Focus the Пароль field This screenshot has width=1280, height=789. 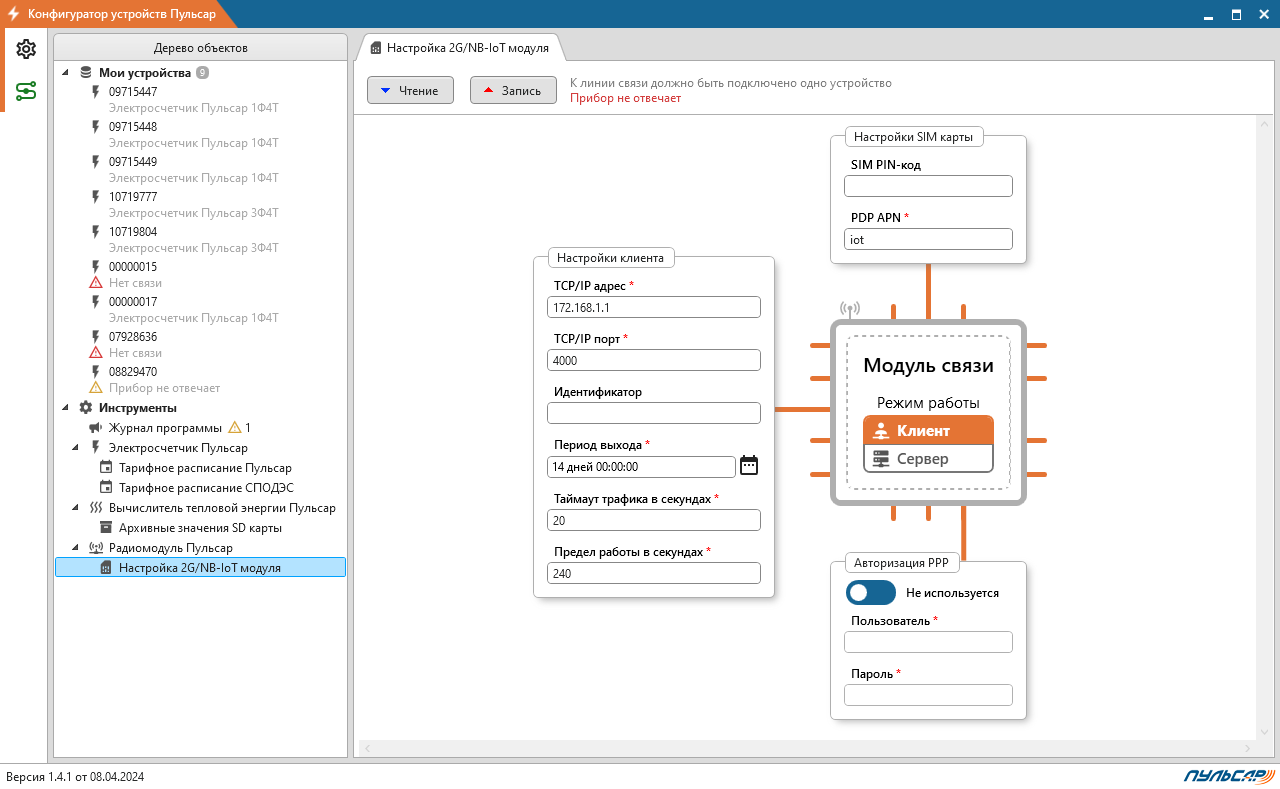tap(928, 695)
